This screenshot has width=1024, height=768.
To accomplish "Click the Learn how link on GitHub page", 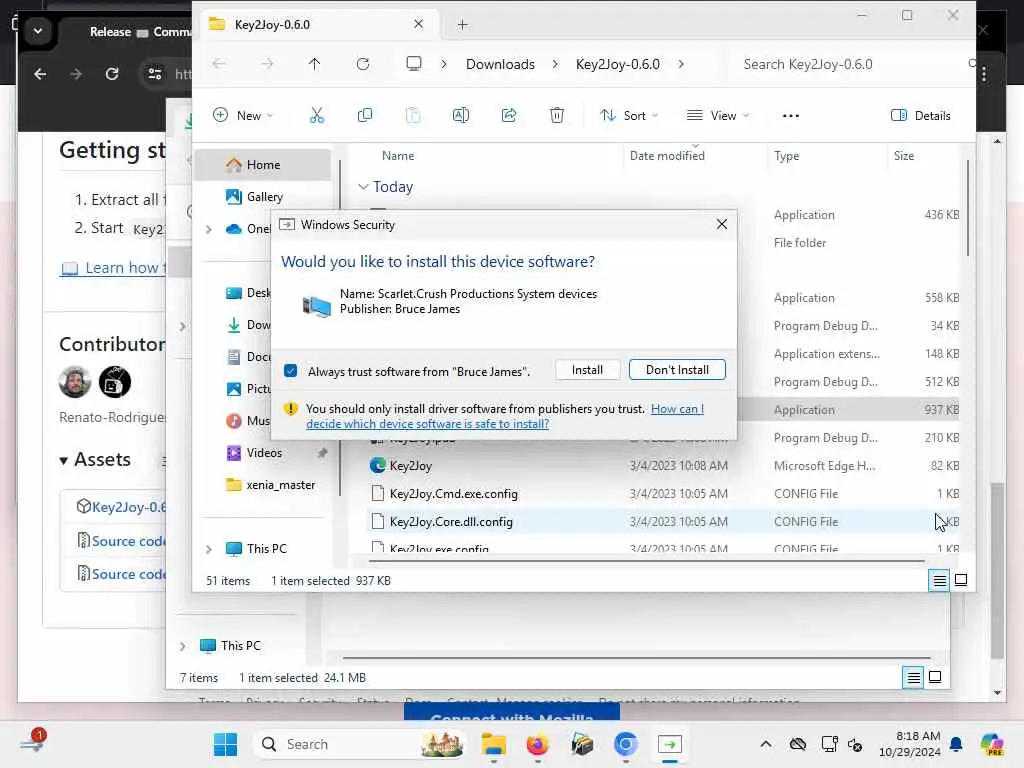I will click(113, 268).
